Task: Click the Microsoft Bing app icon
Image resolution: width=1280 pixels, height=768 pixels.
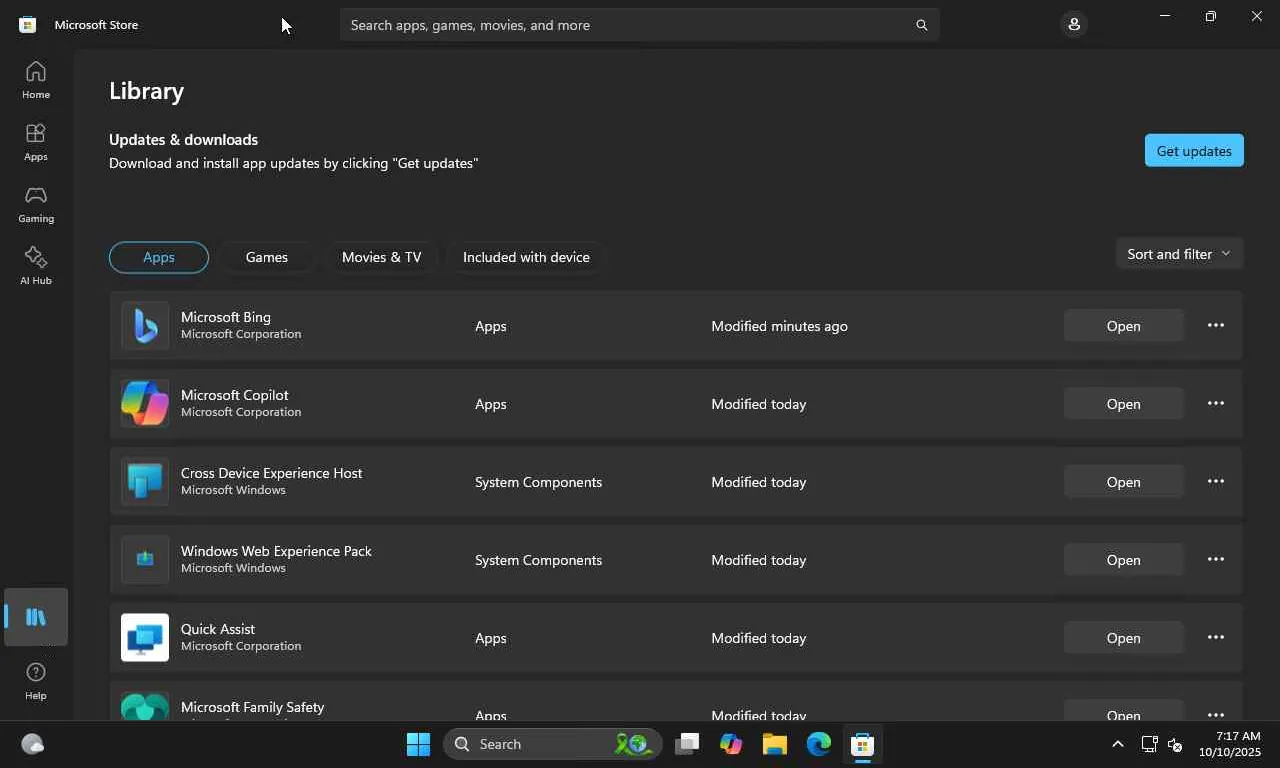Action: click(145, 326)
